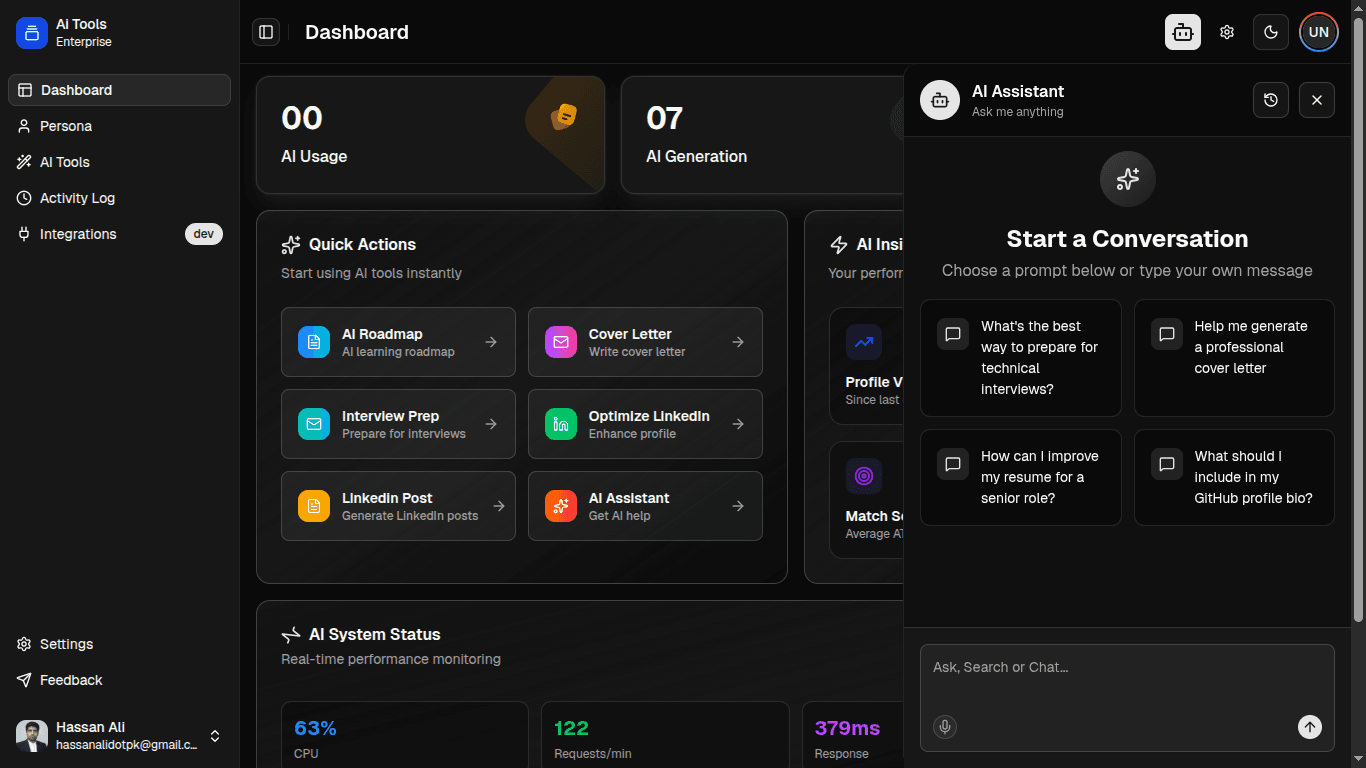This screenshot has width=1366, height=768.
Task: Toggle the sidebar panel button
Action: (266, 32)
